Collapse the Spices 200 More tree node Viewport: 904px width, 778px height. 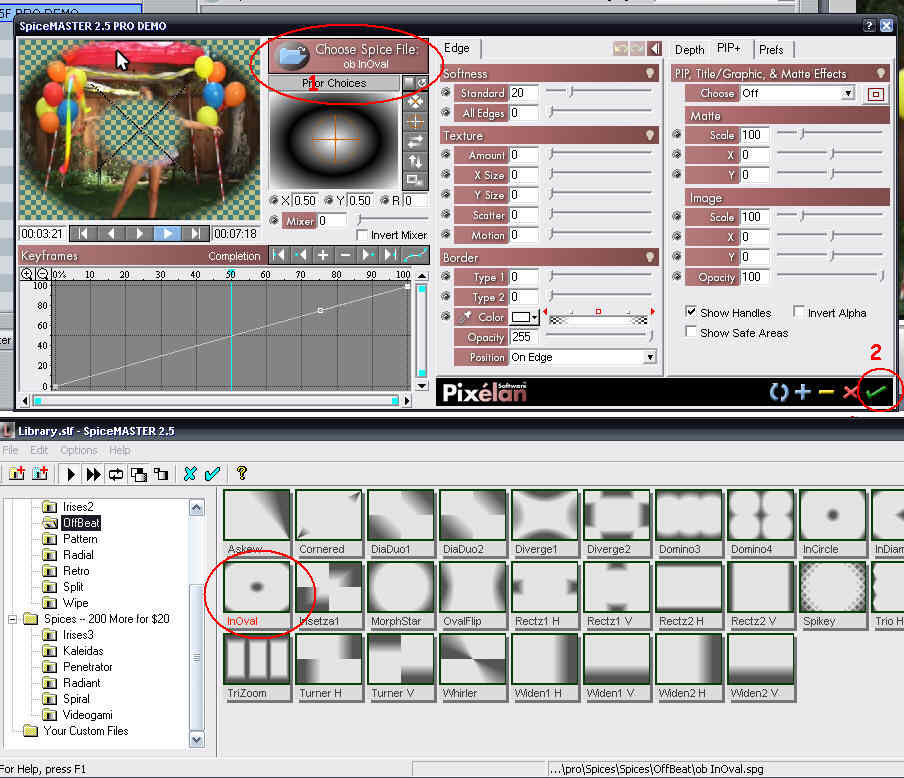click(12, 619)
